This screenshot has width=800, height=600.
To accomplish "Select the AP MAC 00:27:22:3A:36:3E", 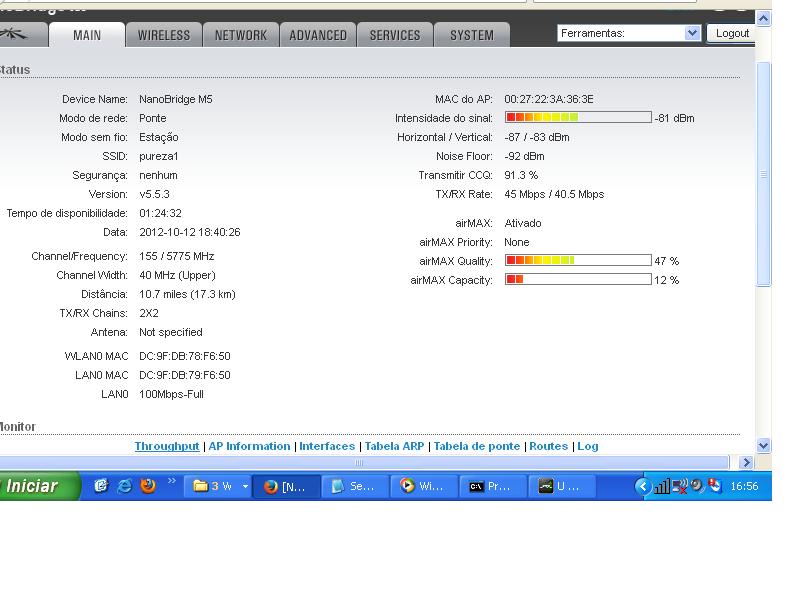I will pyautogui.click(x=549, y=99).
